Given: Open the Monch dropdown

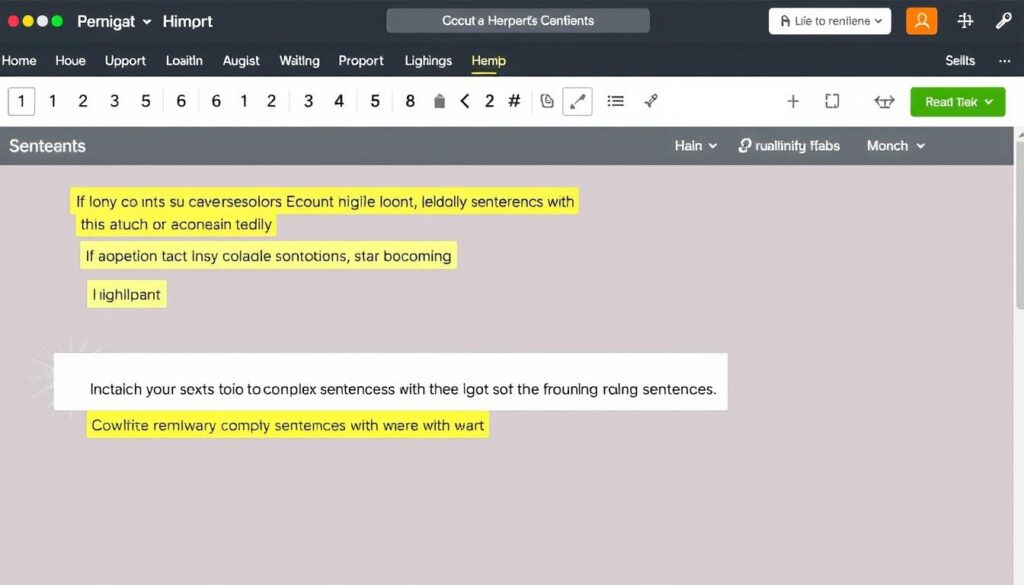Looking at the screenshot, I should point(896,146).
